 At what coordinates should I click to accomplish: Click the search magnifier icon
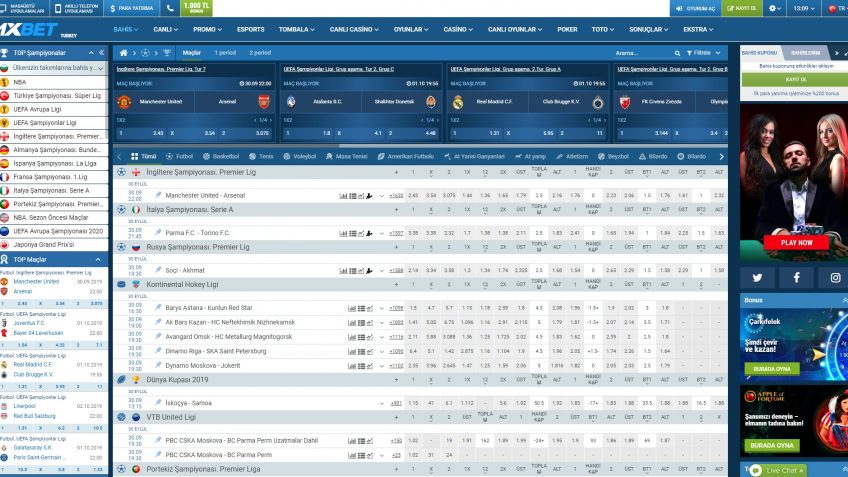(677, 53)
